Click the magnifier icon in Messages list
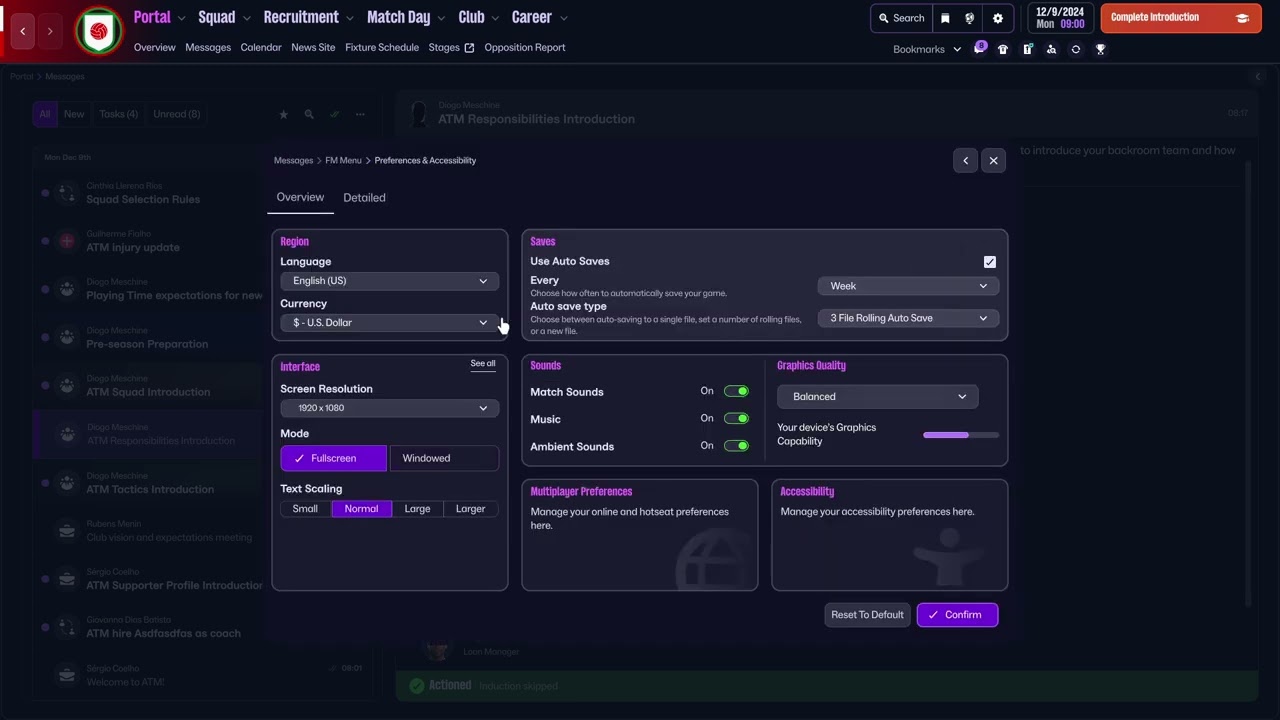Viewport: 1280px width, 720px height. pos(309,114)
